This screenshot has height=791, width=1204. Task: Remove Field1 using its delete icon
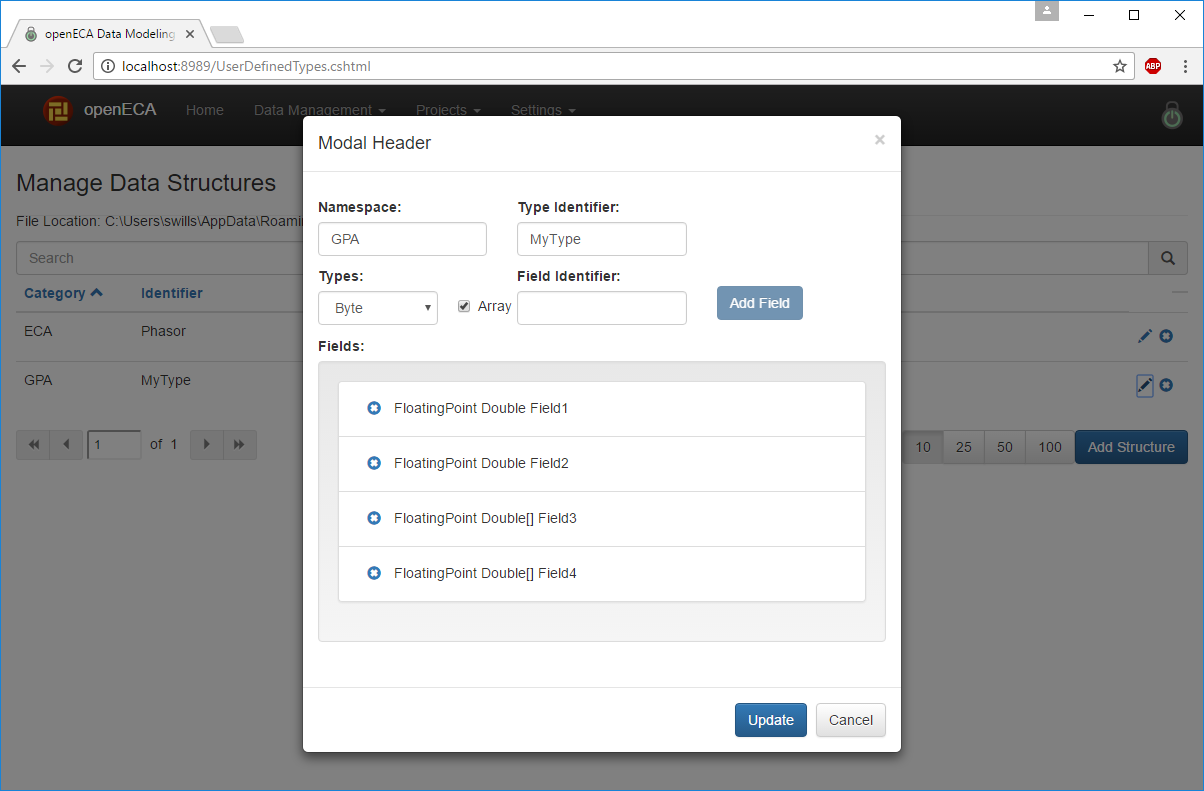coord(374,408)
